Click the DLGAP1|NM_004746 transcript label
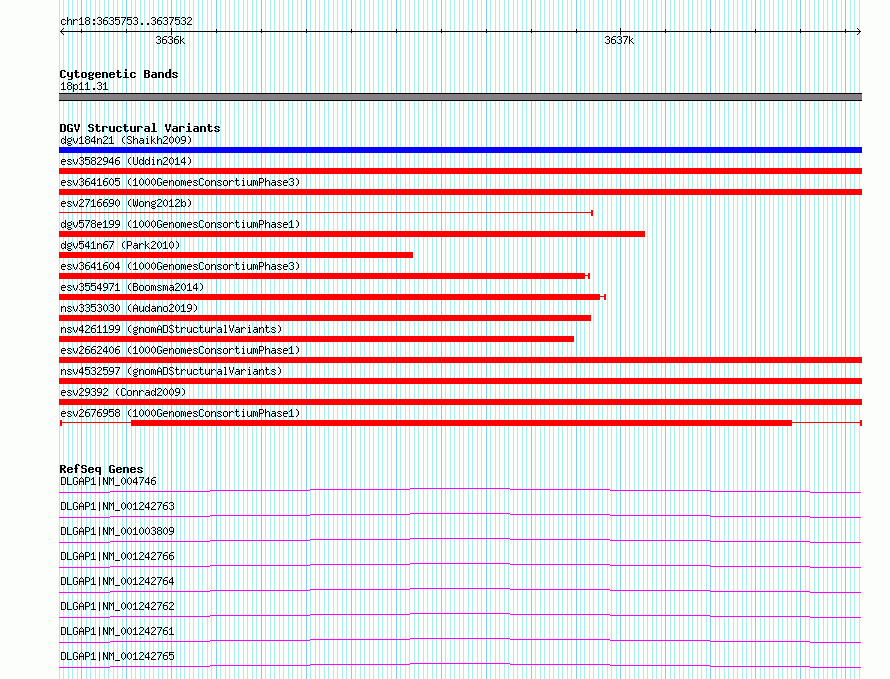Image resolution: width=890 pixels, height=679 pixels. [108, 481]
